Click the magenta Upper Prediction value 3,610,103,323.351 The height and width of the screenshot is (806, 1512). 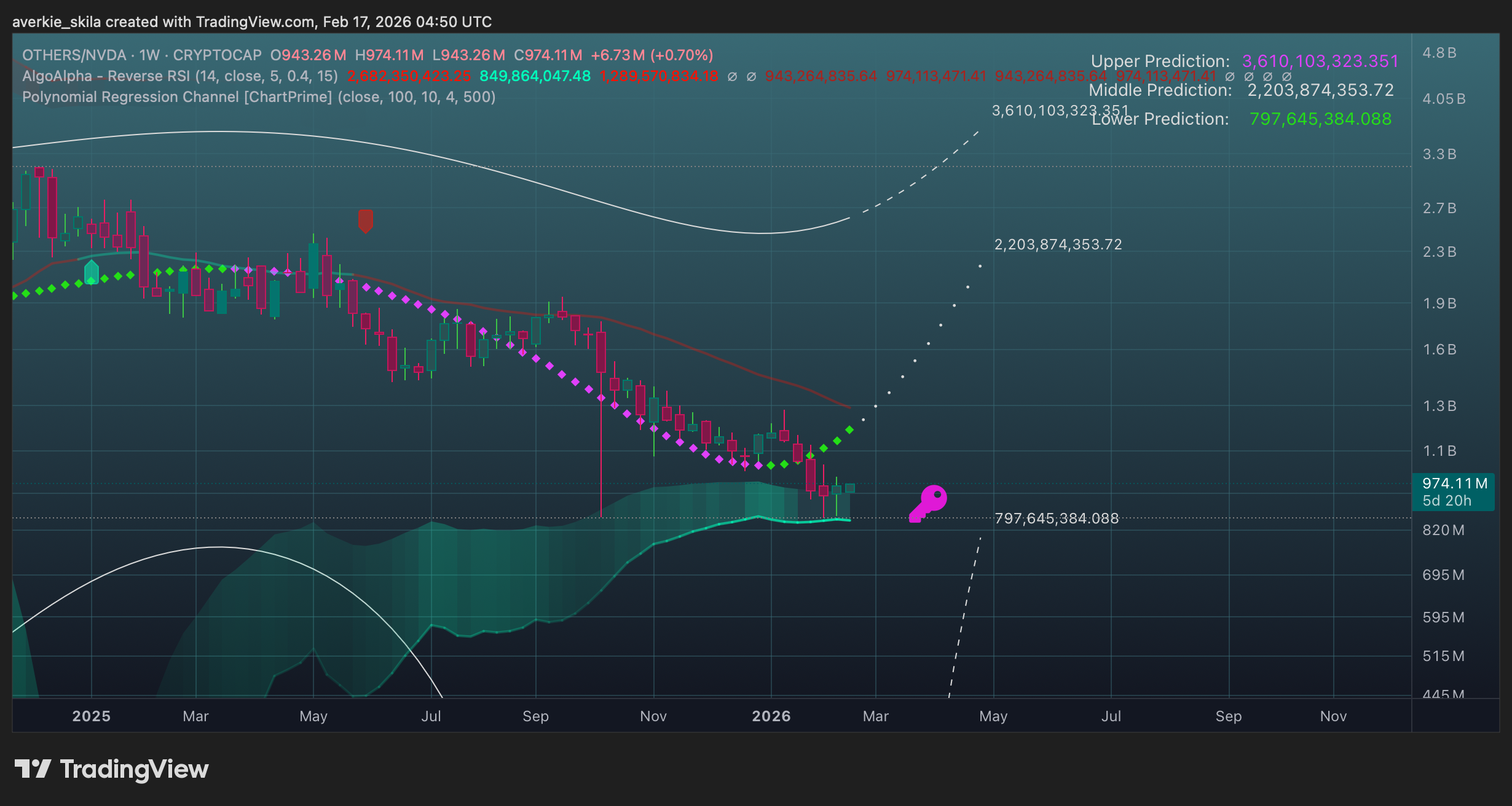1320,61
